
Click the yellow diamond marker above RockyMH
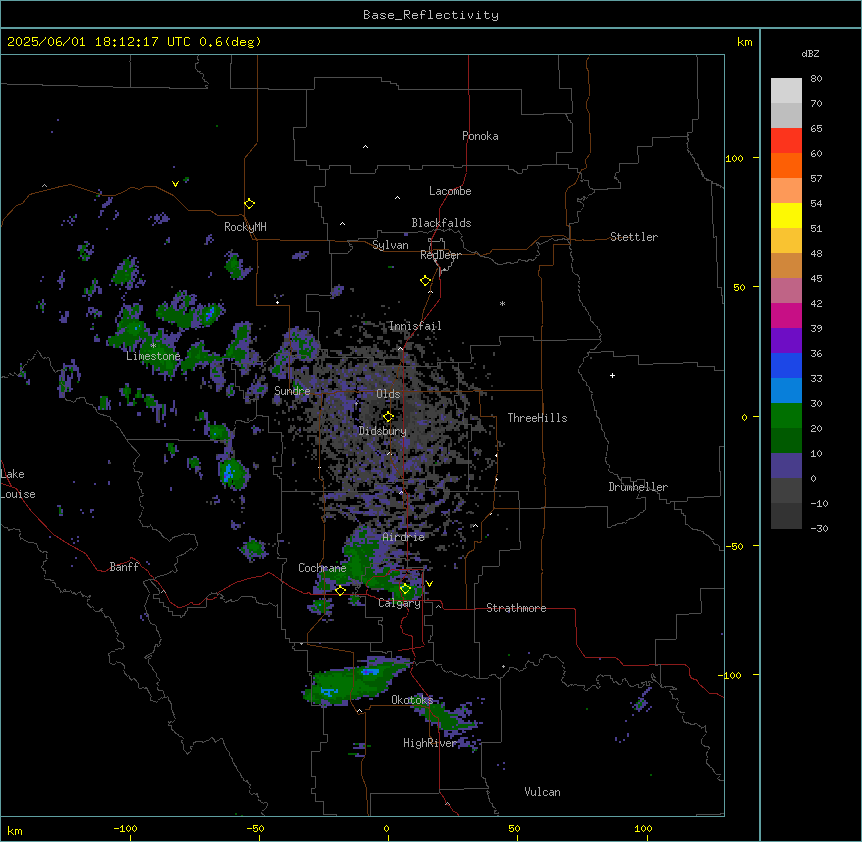[x=249, y=203]
